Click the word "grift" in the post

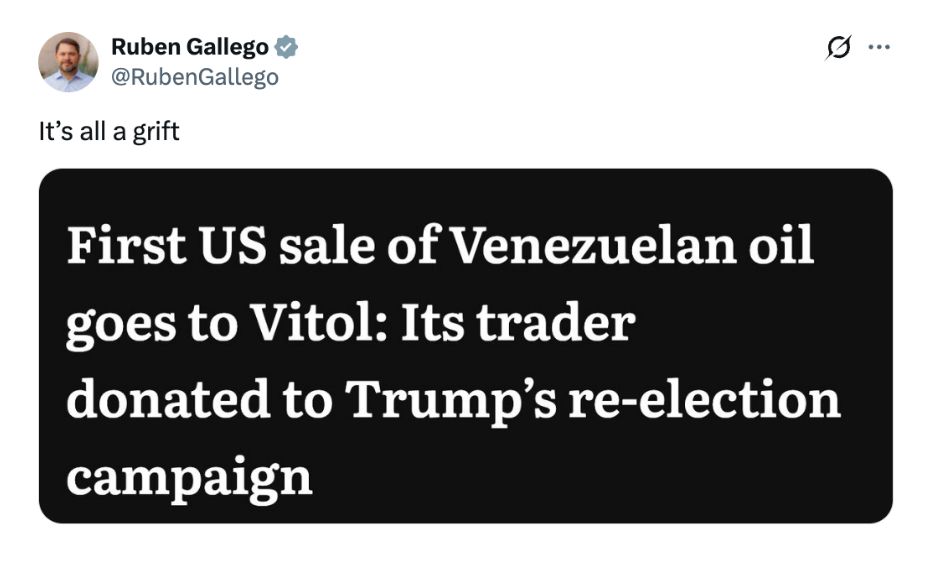158,131
